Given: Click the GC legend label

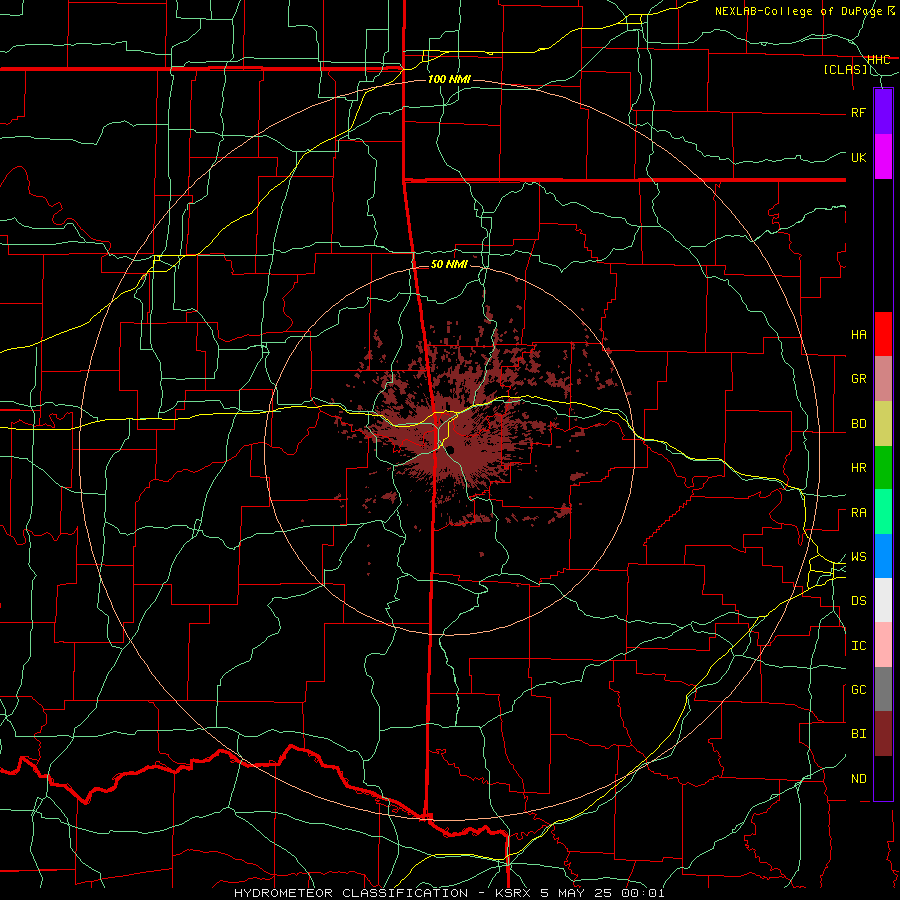Looking at the screenshot, I should tap(858, 690).
